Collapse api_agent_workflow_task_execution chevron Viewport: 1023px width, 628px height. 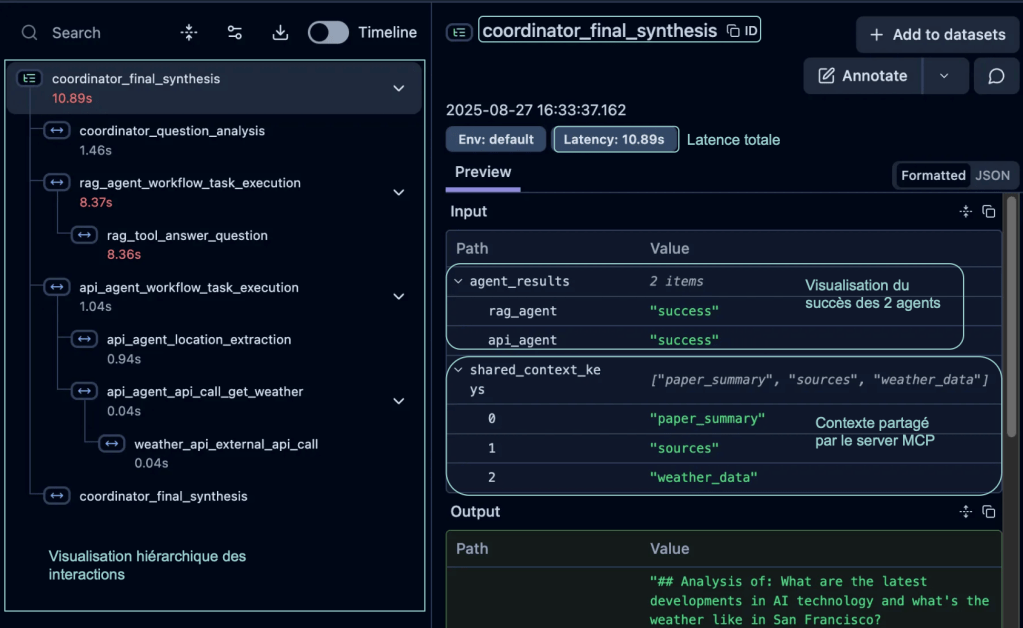tap(399, 297)
